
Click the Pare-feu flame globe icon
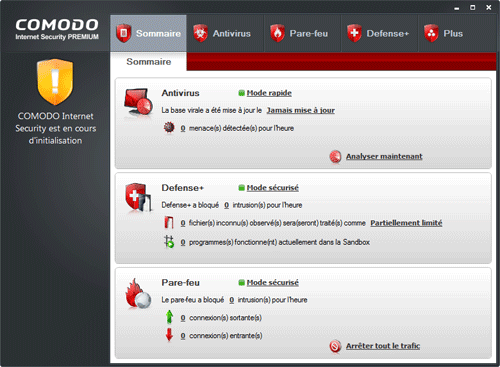138,293
